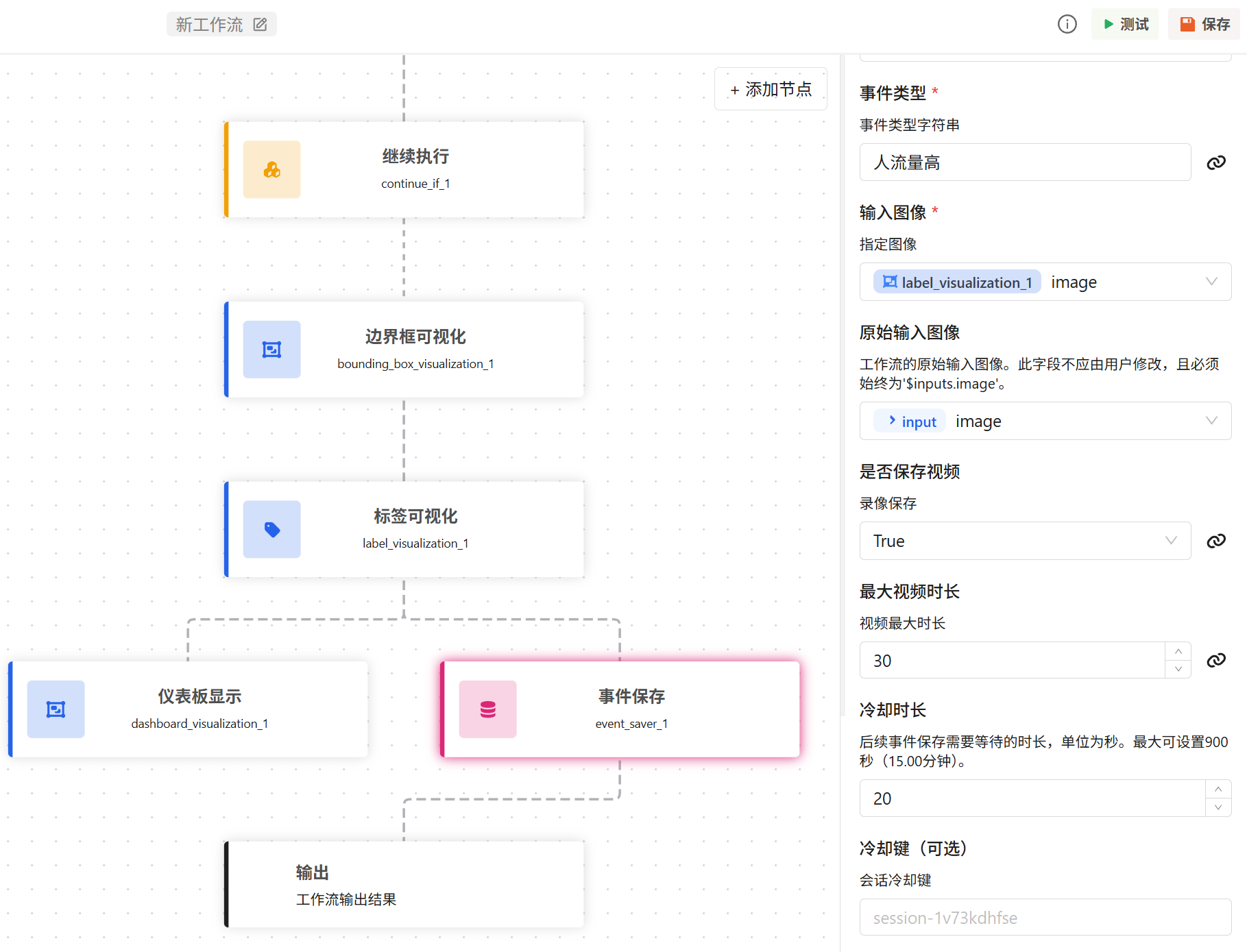The height and width of the screenshot is (952, 1247).
Task: Click the 冷却键 session input field
Action: click(1045, 918)
